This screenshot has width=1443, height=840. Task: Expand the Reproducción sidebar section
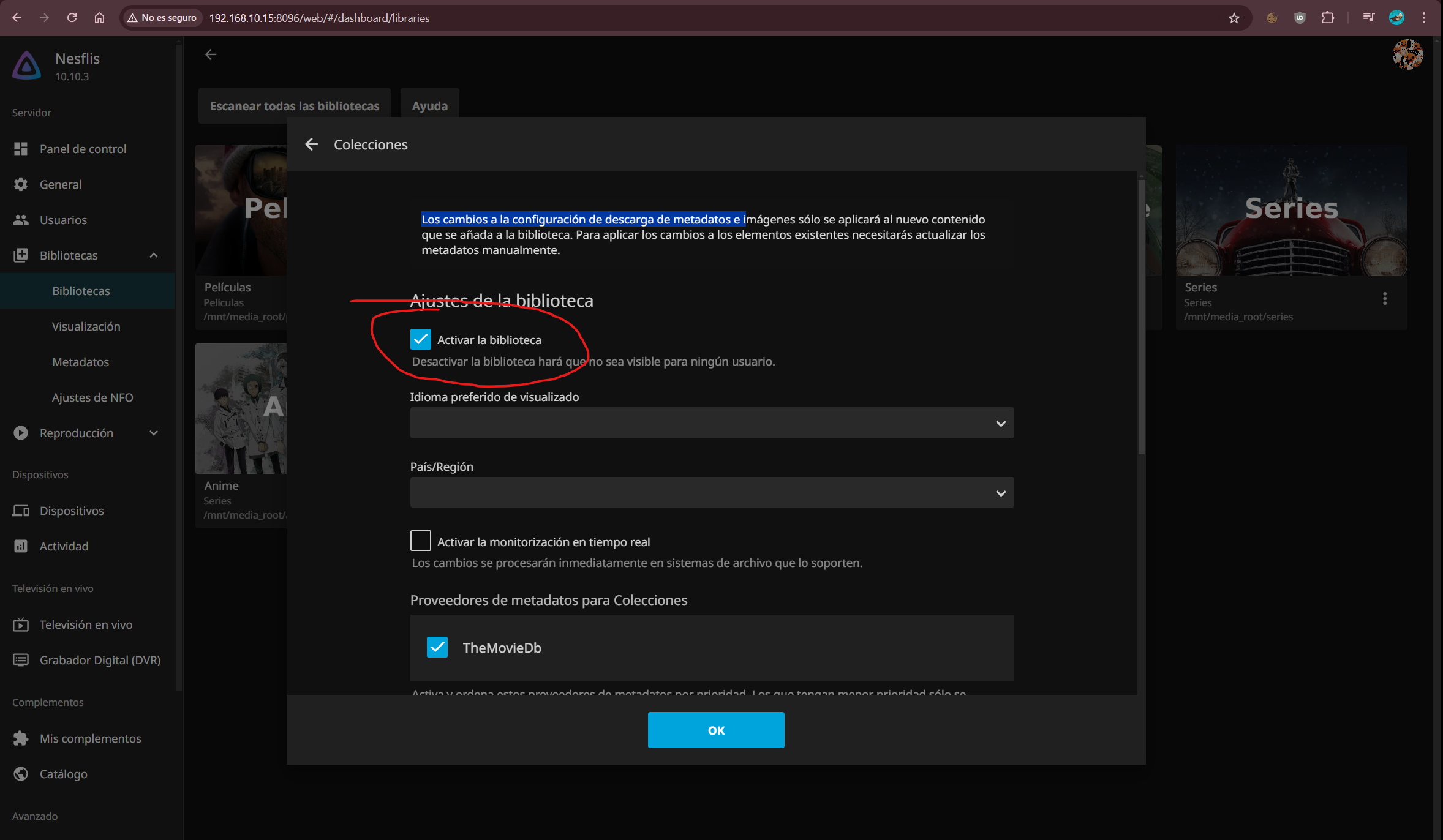click(154, 433)
